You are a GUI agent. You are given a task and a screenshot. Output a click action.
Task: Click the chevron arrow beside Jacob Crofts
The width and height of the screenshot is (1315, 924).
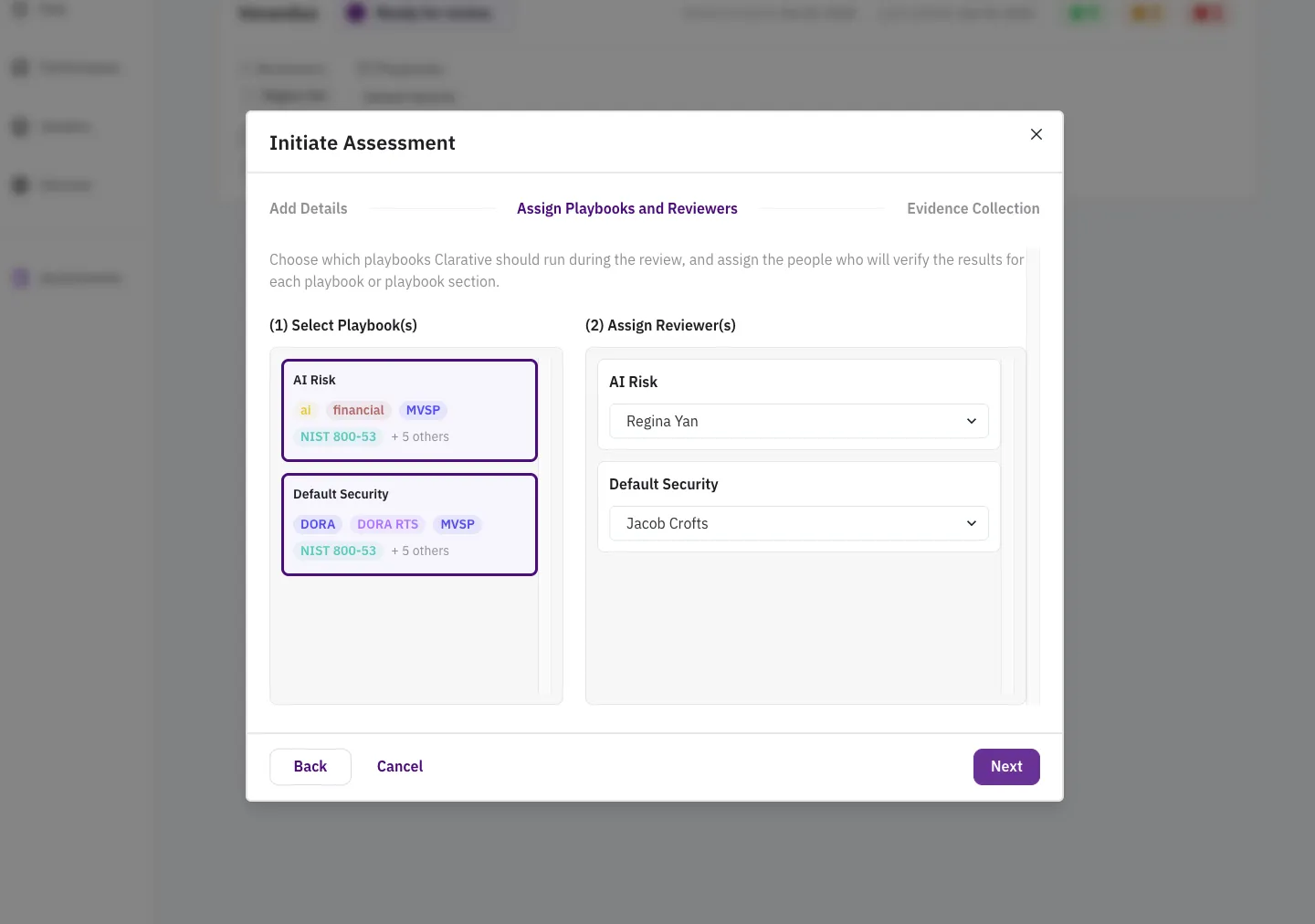click(x=971, y=523)
